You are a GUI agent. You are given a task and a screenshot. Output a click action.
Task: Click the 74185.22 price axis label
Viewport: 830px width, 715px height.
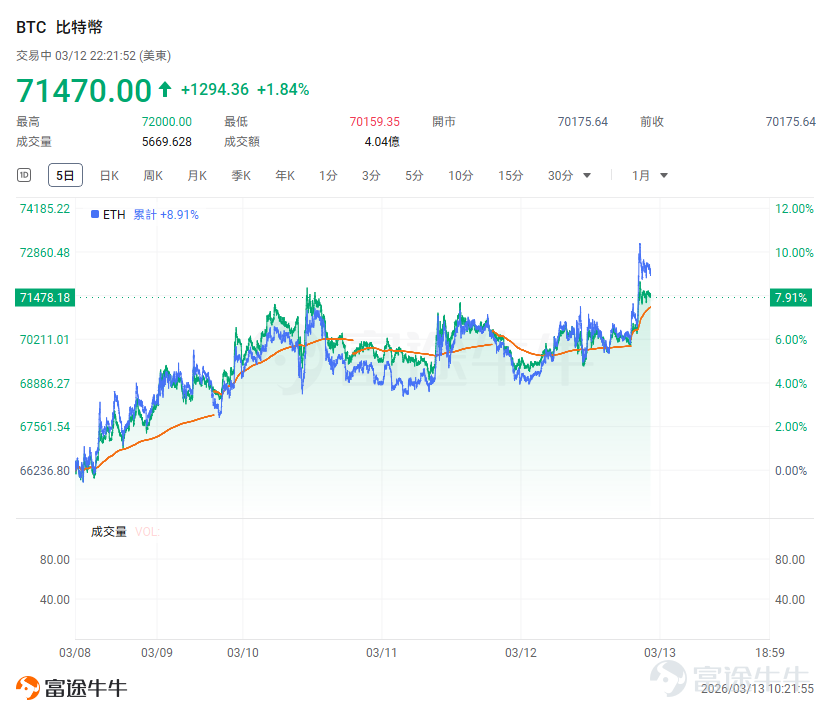click(x=45, y=209)
